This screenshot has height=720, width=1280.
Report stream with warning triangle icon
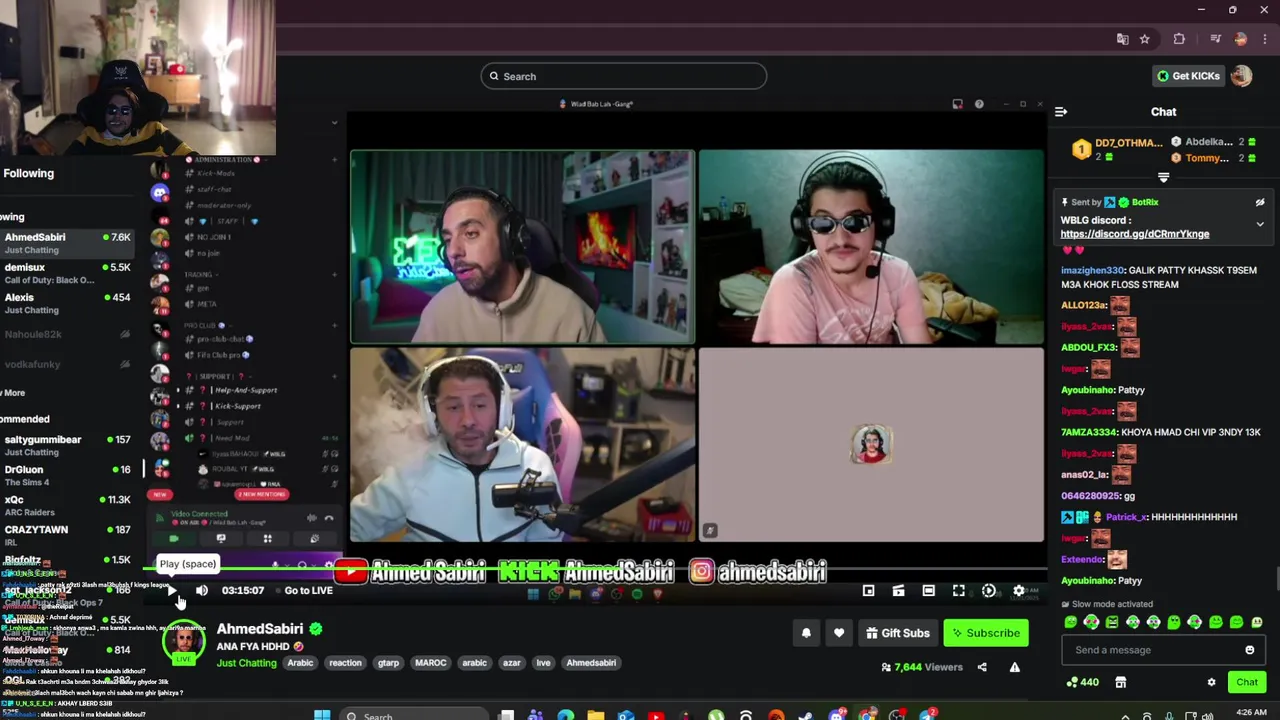[x=1014, y=667]
